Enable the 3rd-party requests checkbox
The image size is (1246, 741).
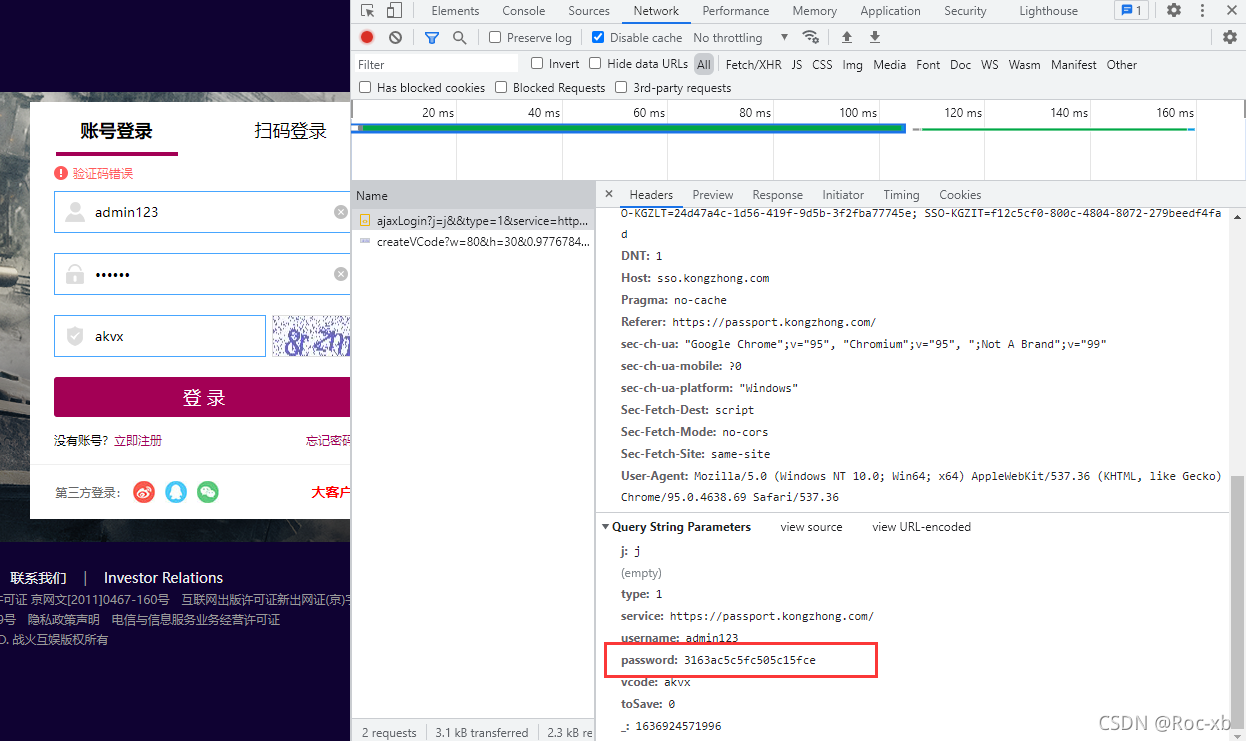click(621, 87)
